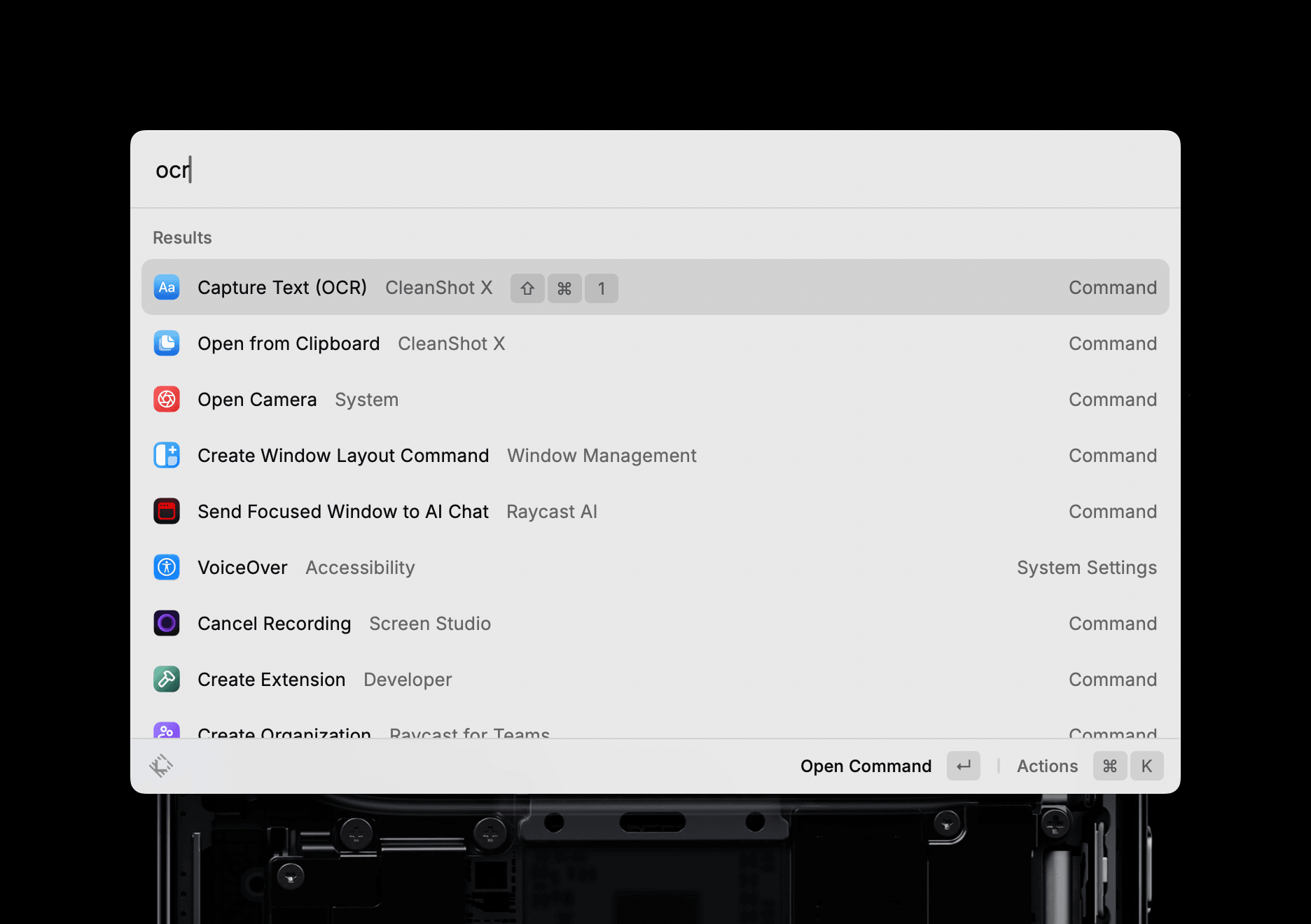Click the K key badge in footer

click(x=1147, y=766)
